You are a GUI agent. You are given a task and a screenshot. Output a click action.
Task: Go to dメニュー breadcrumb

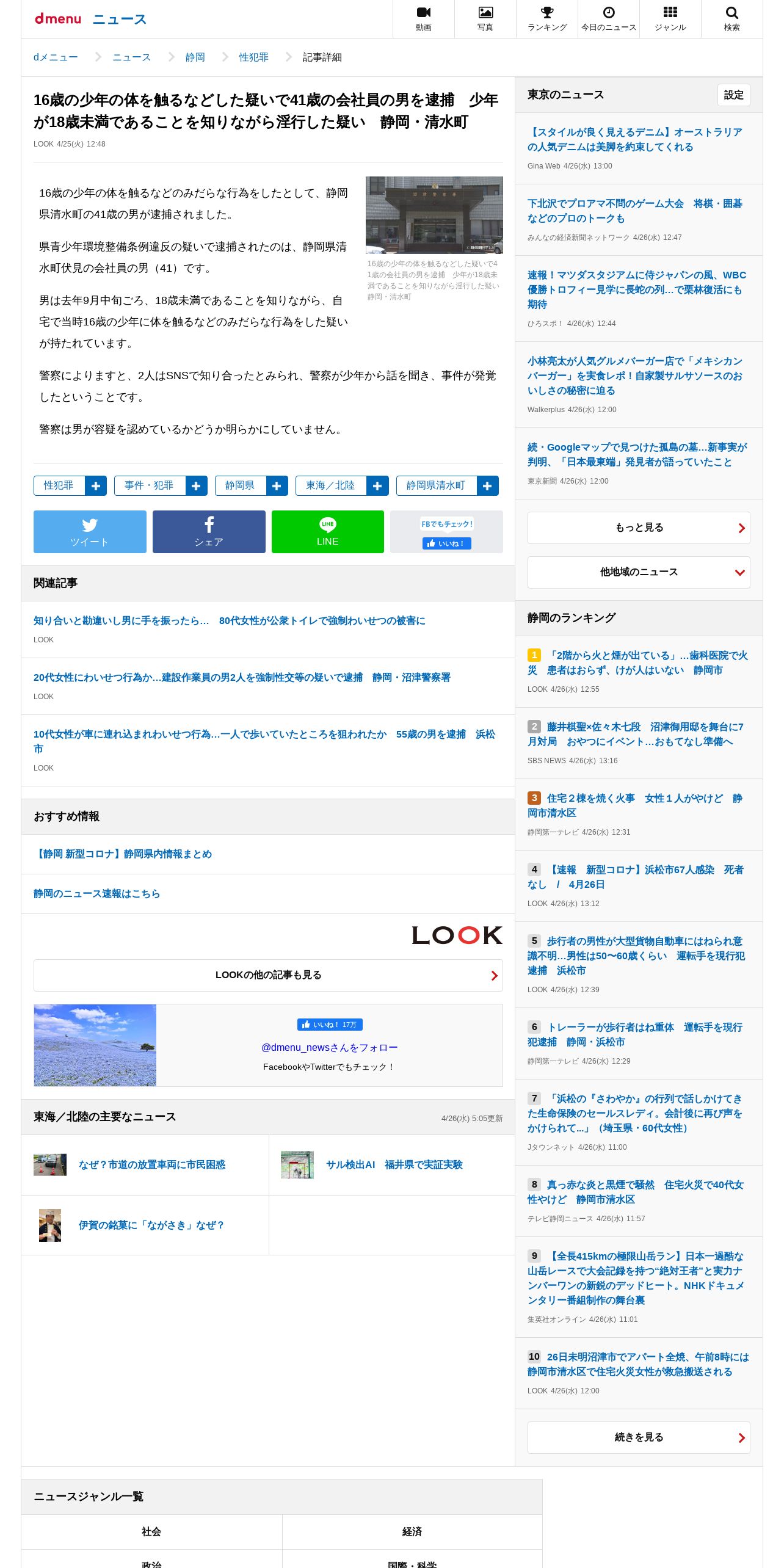(56, 57)
